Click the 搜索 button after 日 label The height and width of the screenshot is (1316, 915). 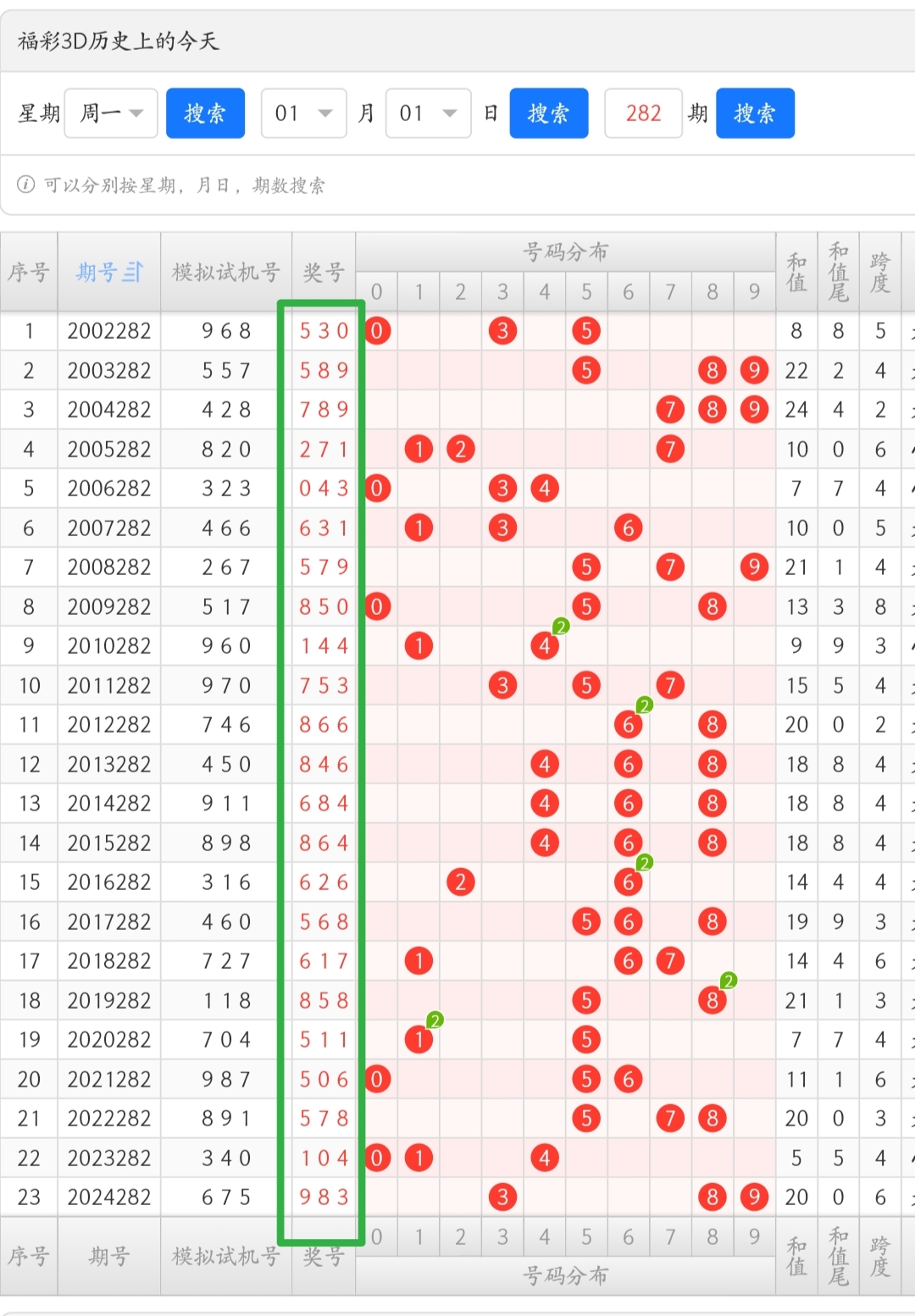549,113
